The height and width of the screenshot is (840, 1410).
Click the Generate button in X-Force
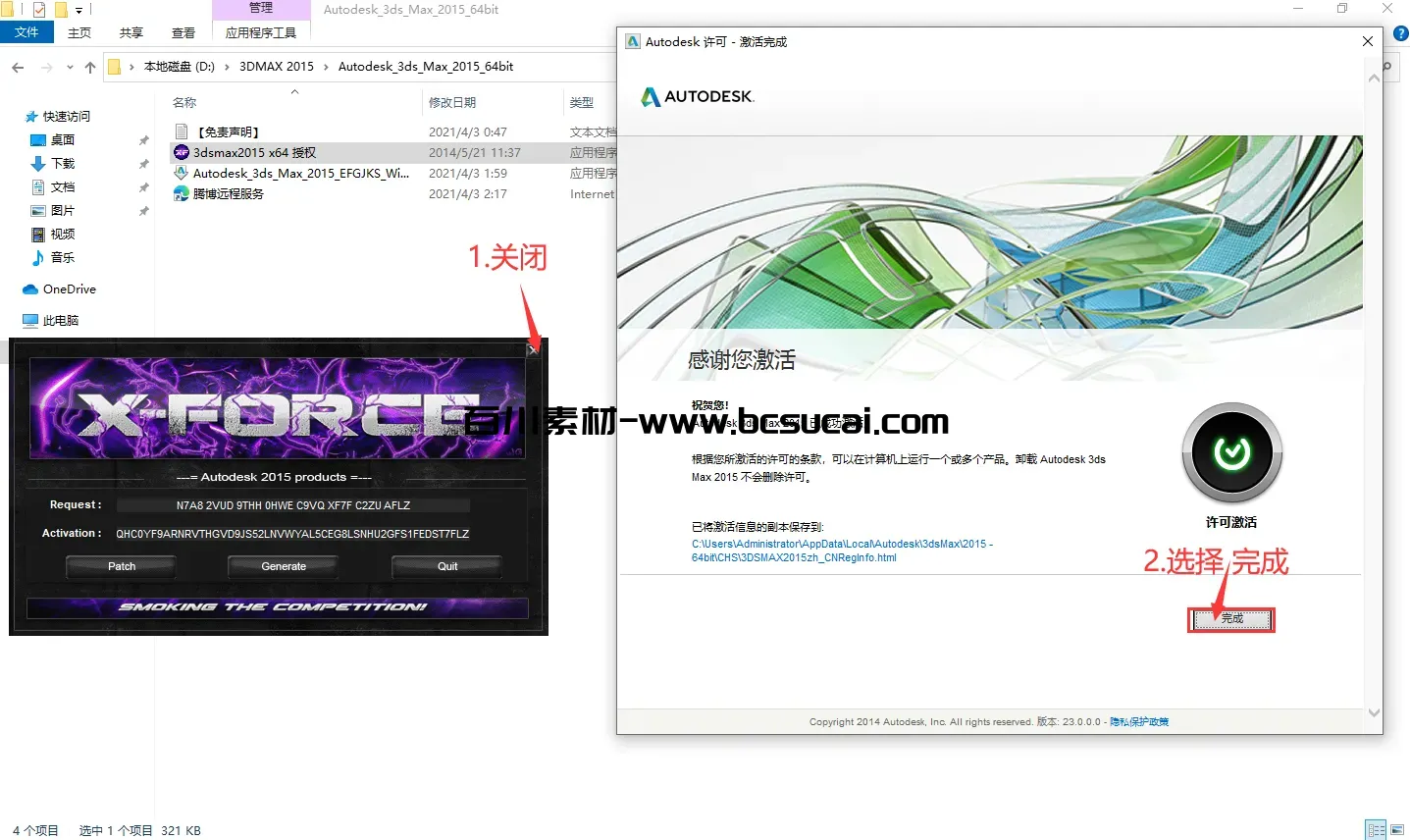tap(284, 566)
